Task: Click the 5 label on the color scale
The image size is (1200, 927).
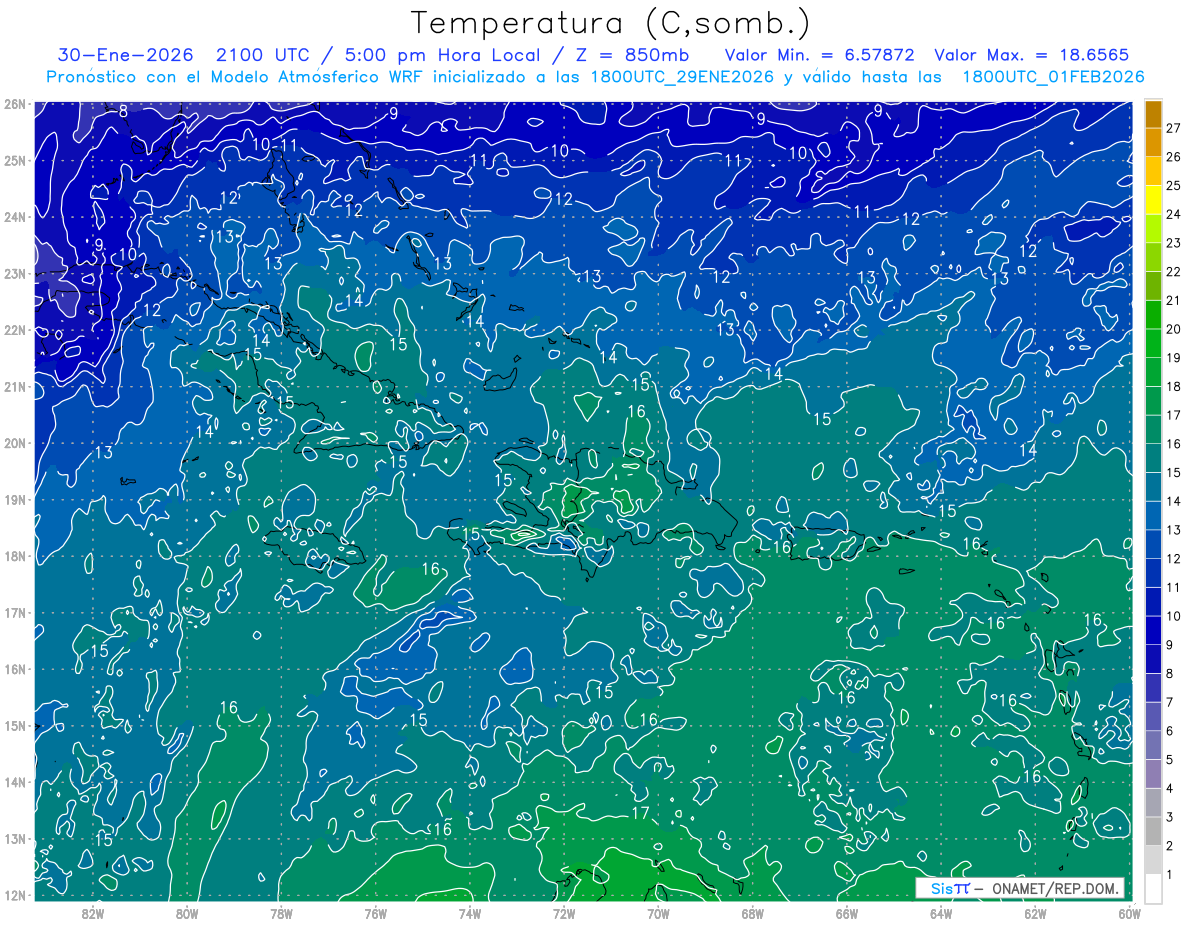Action: [x=1169, y=761]
